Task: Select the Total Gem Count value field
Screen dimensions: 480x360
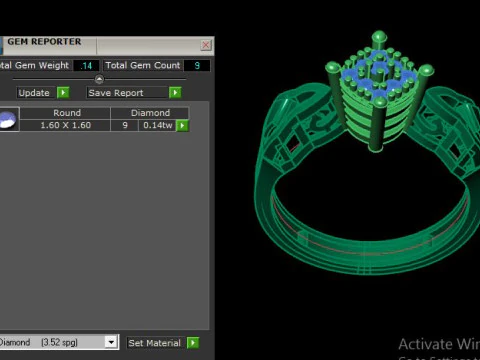Action: click(x=197, y=65)
